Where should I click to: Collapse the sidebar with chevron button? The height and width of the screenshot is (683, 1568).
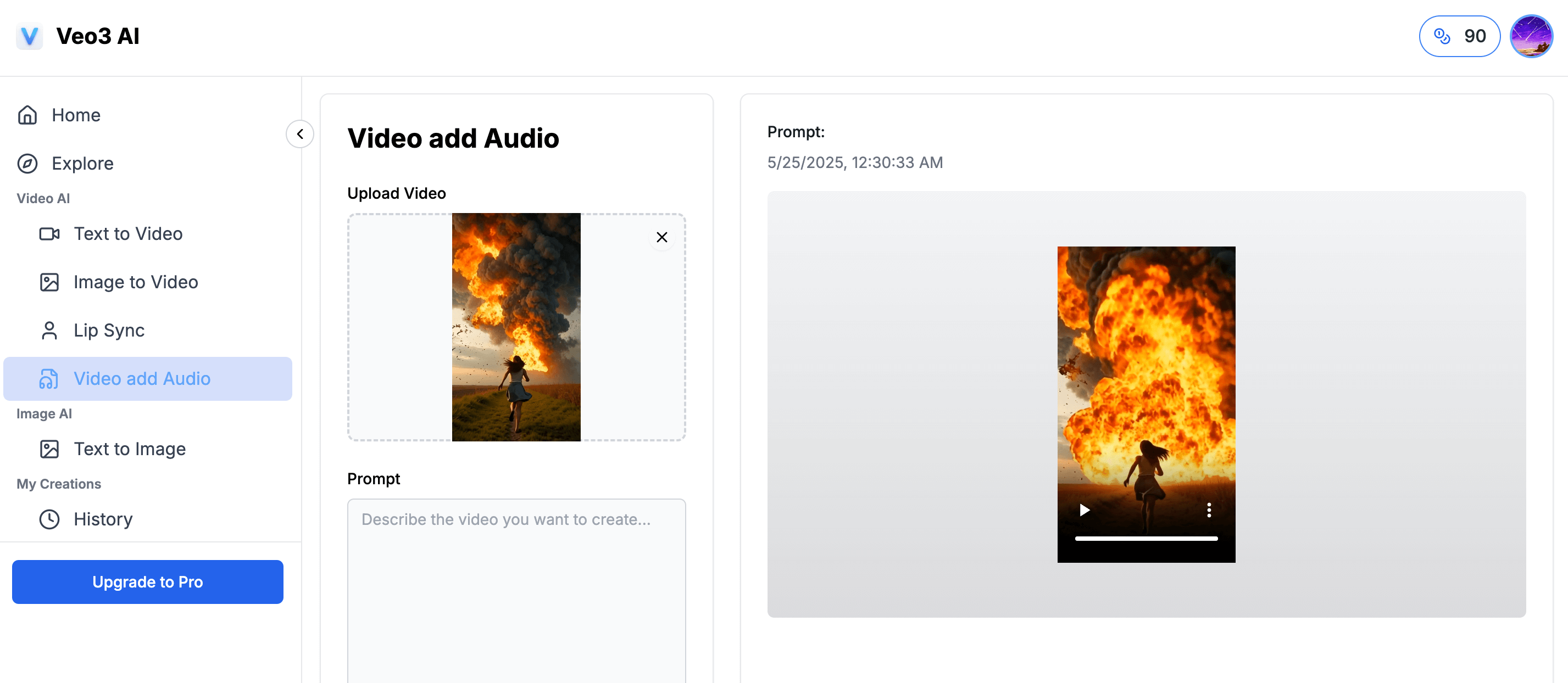tap(300, 134)
